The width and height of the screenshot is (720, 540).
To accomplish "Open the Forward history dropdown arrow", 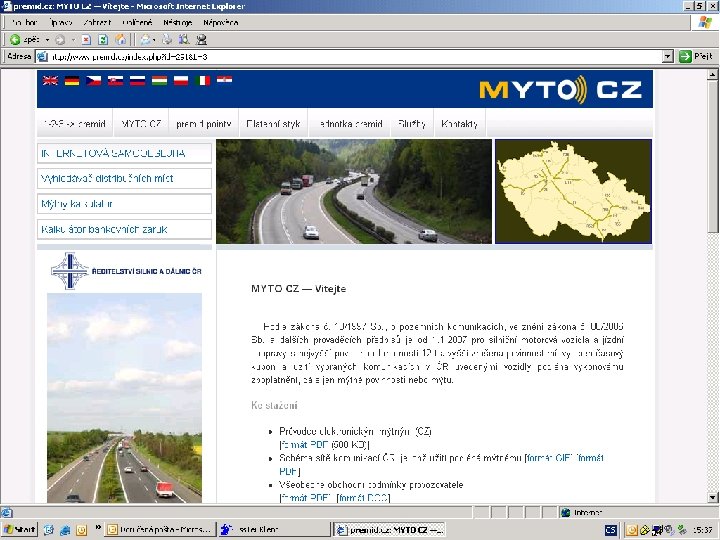I will coord(73,40).
